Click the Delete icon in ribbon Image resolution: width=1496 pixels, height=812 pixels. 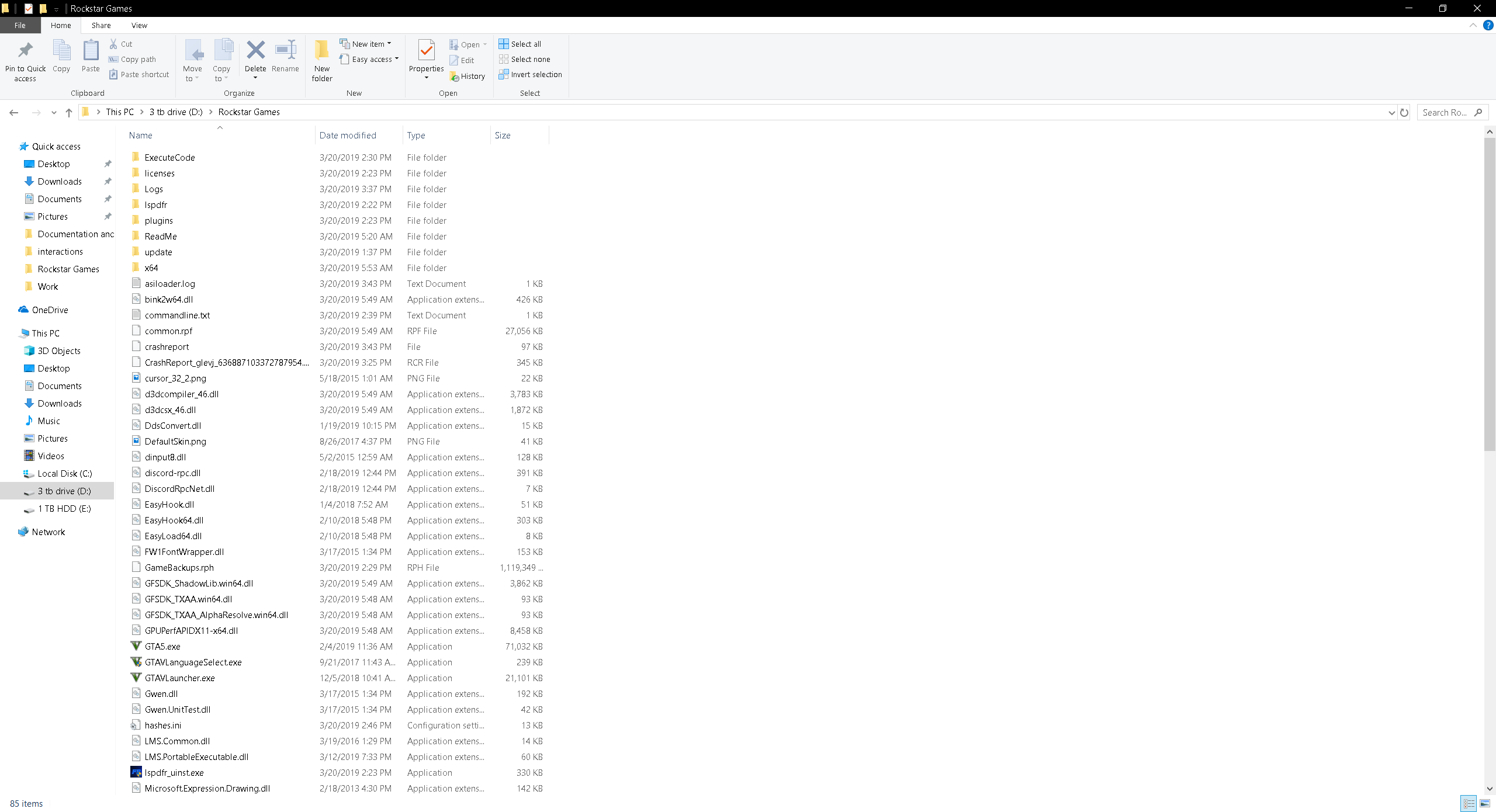click(x=255, y=51)
